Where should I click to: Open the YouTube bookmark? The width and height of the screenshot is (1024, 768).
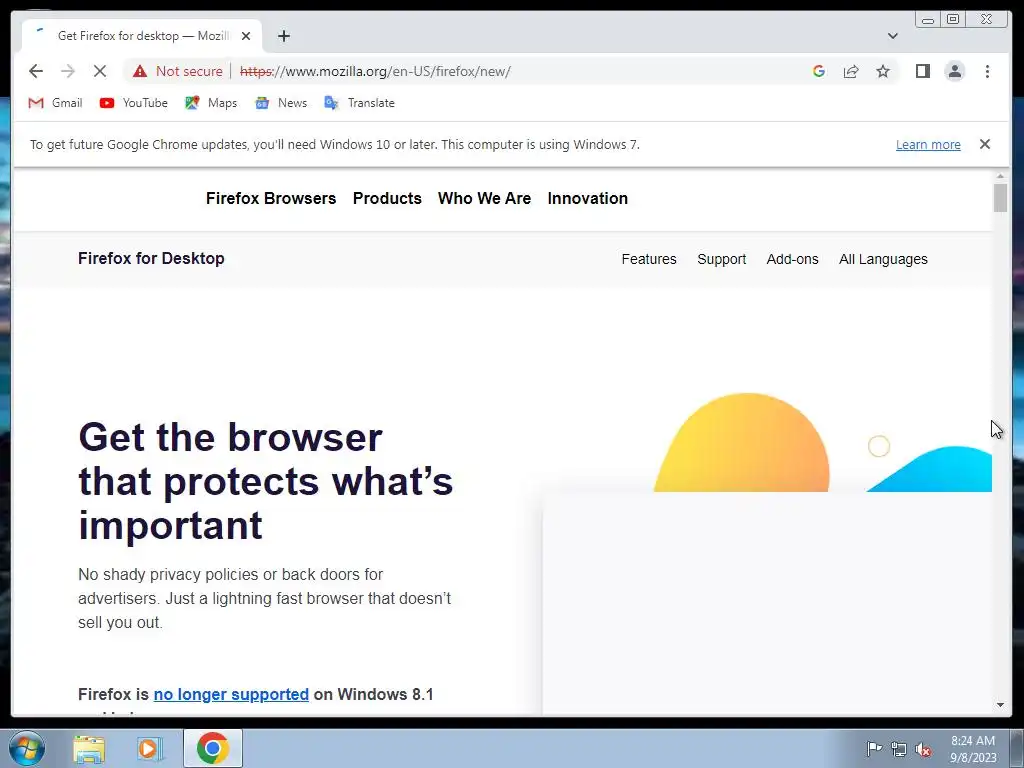pos(134,103)
